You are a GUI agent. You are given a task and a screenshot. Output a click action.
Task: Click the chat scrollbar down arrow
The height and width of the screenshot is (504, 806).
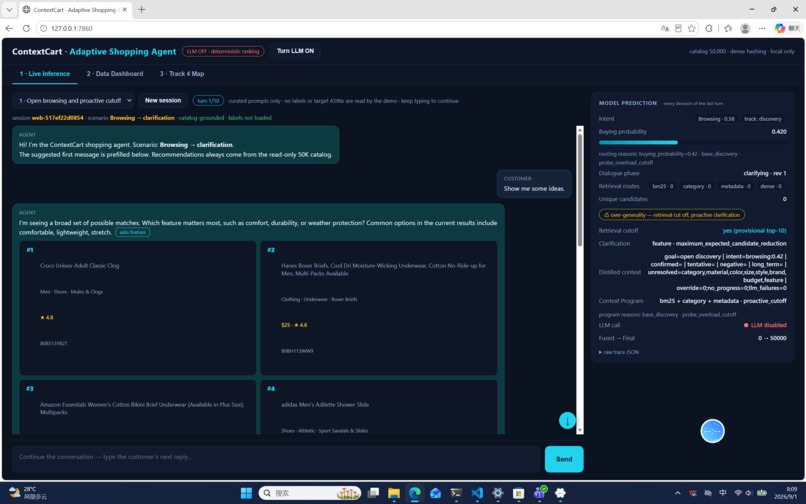[x=580, y=430]
